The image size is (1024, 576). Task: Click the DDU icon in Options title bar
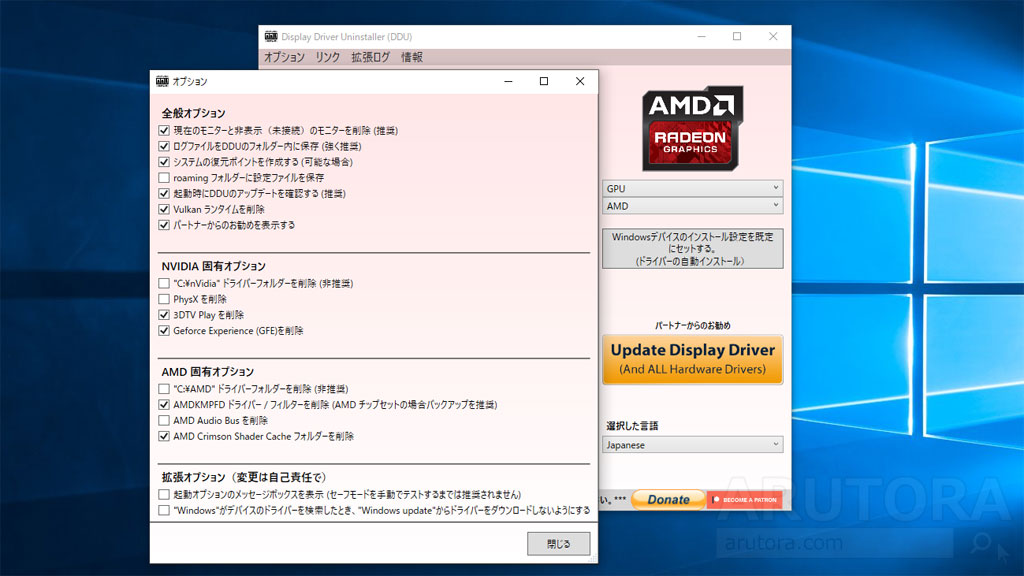[162, 81]
